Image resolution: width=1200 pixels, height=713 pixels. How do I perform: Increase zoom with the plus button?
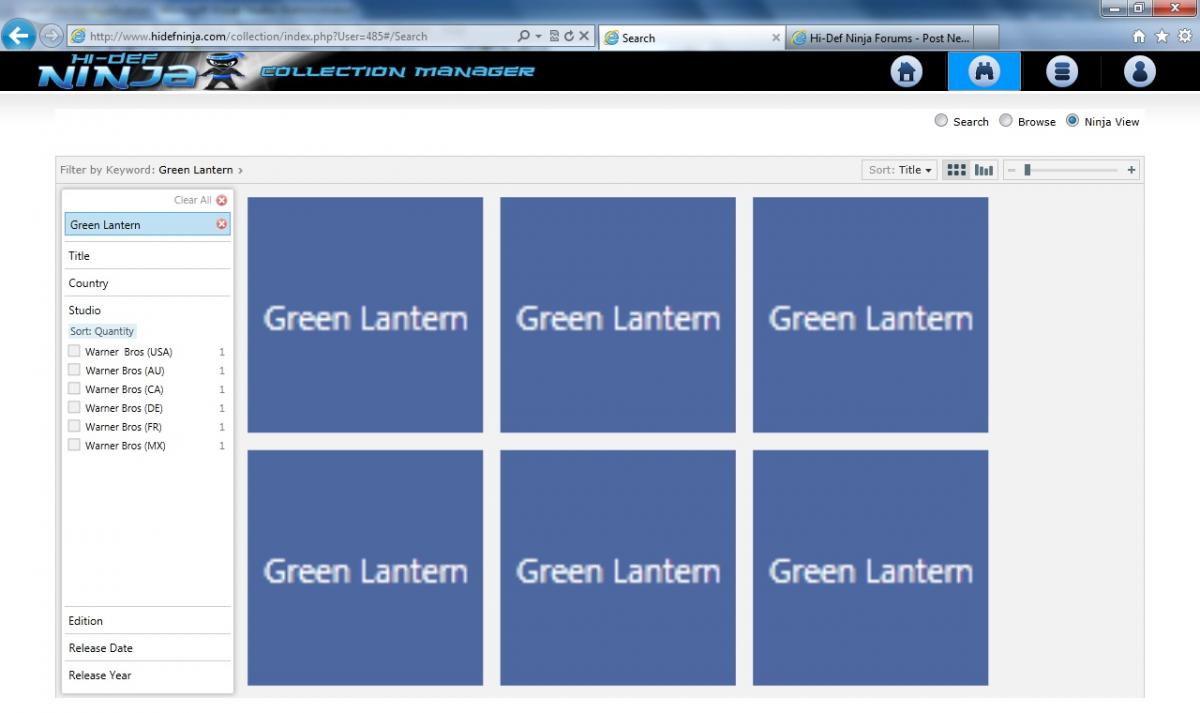pos(1132,170)
